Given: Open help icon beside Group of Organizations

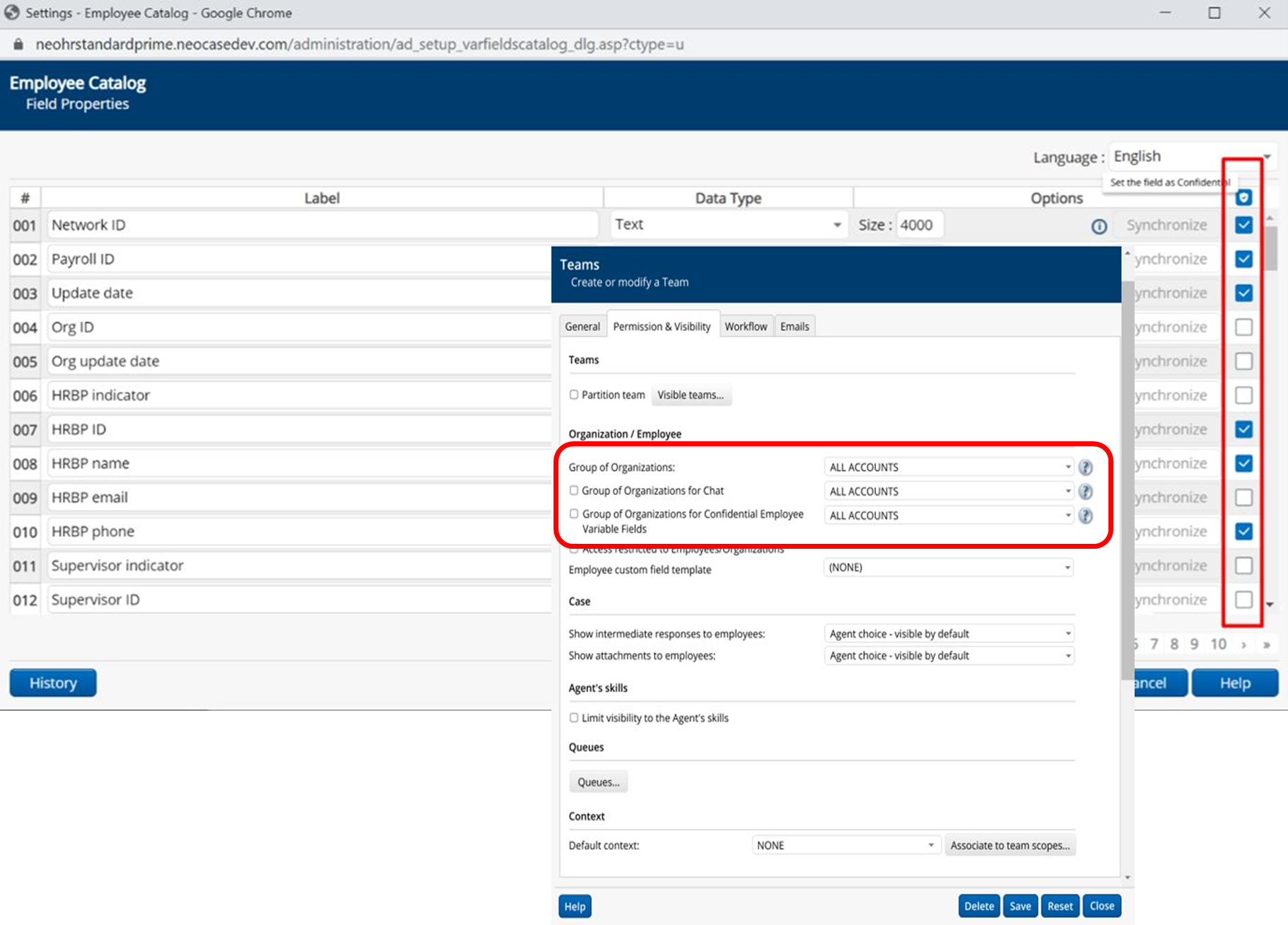Looking at the screenshot, I should click(x=1085, y=467).
